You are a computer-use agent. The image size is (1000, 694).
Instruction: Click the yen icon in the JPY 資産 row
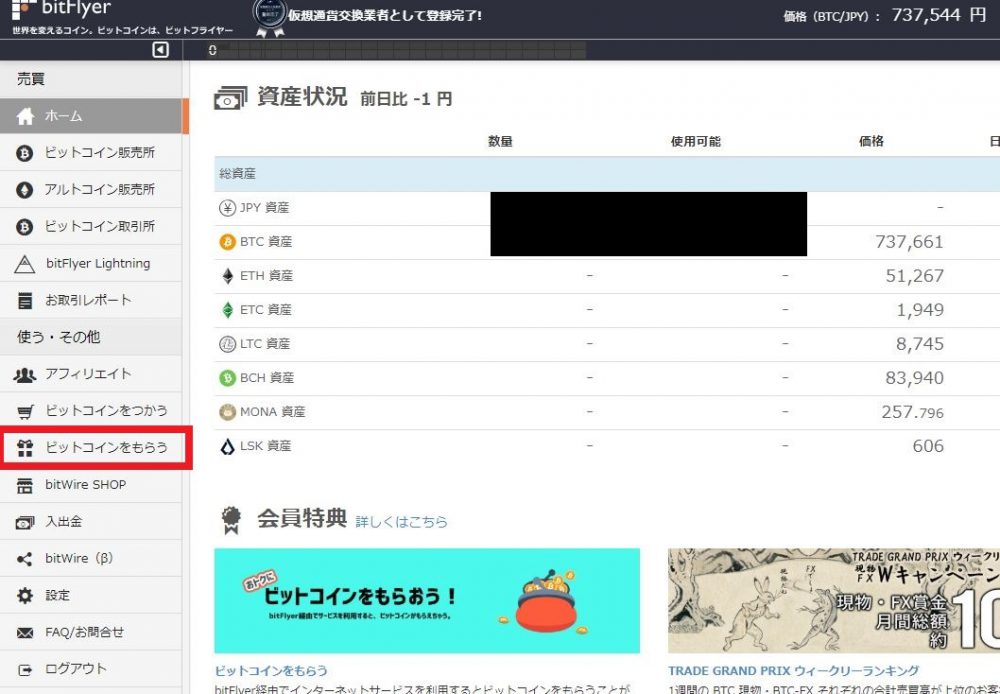point(227,208)
